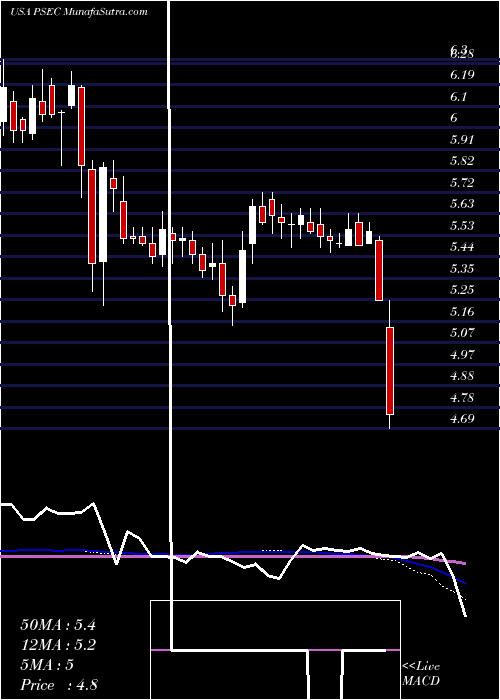The width and height of the screenshot is (500, 700).
Task: Click the last long red candle near 4.88
Action: [x=390, y=371]
